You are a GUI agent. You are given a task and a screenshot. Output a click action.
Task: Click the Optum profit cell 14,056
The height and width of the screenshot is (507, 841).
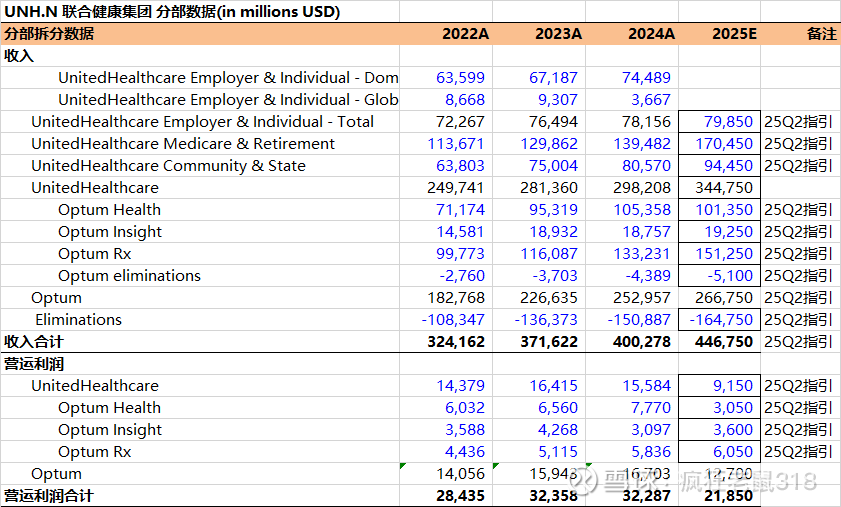coord(460,474)
